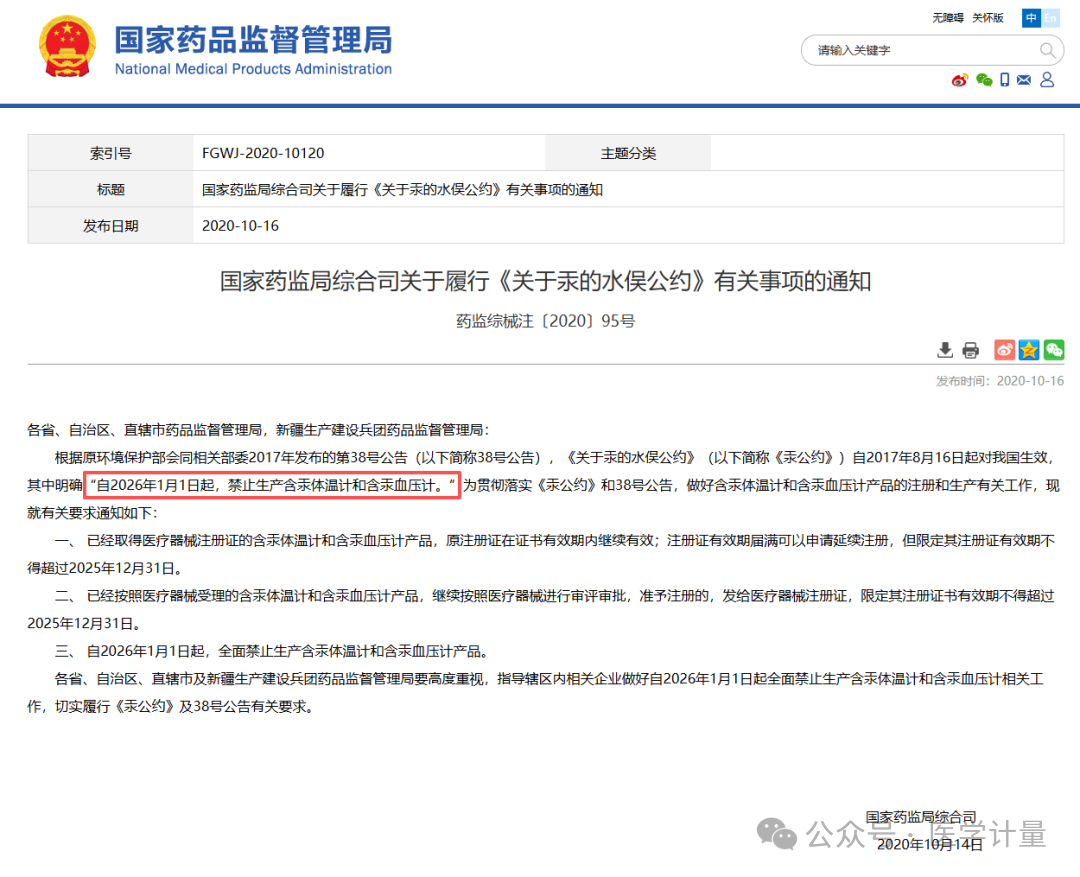Open the user account icon in the header
The height and width of the screenshot is (877, 1080).
(1046, 79)
